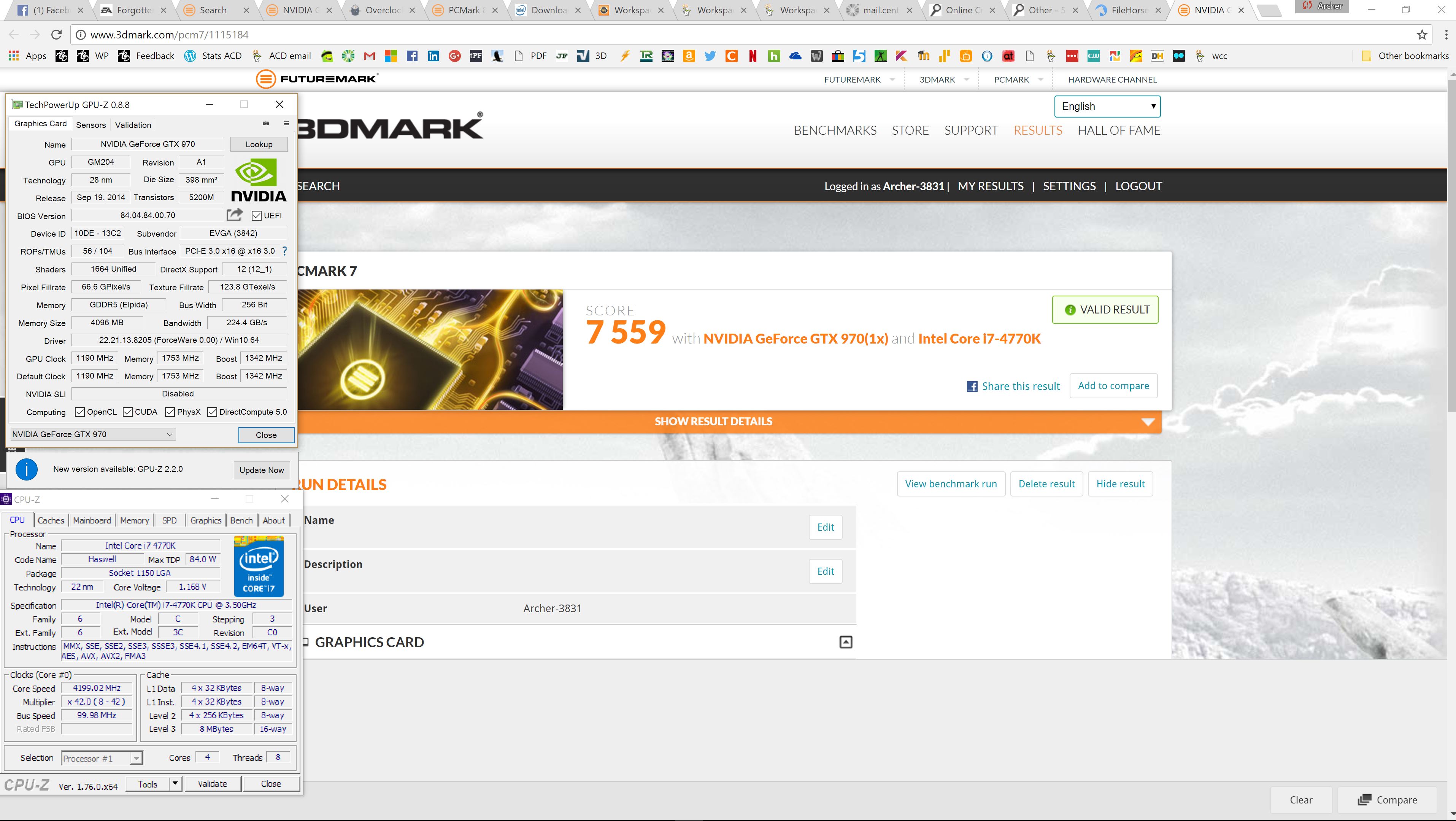Open the GPU-Z hamburger menu icon
Image resolution: width=1456 pixels, height=821 pixels.
click(287, 123)
